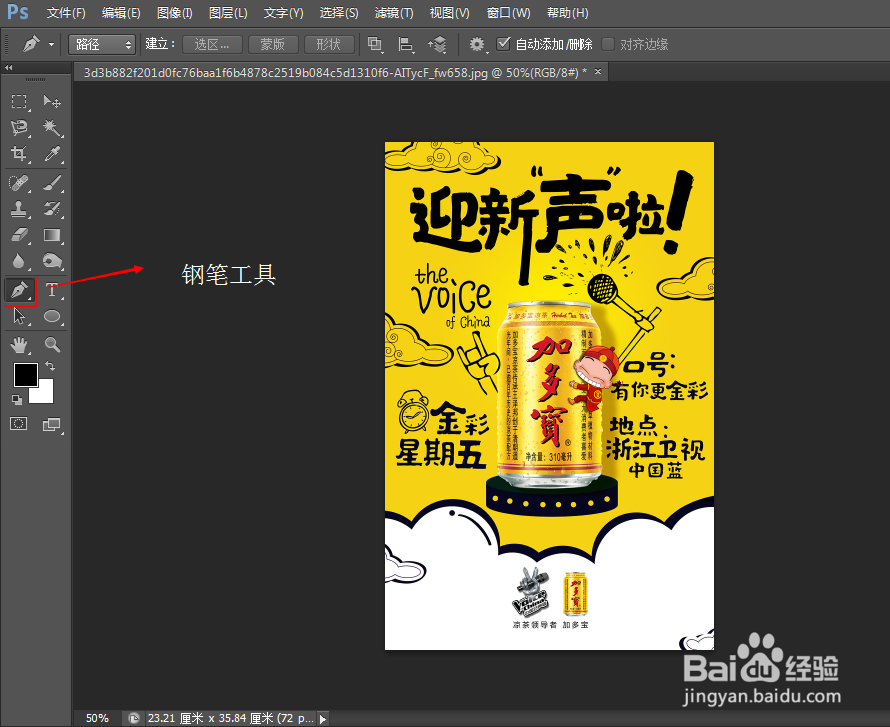Screen dimensions: 890x727
Task: Select the Eyedropper tool
Action: [x=52, y=153]
